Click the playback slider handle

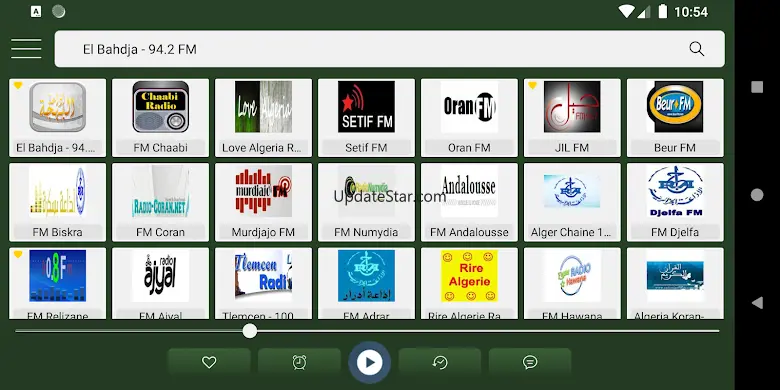pyautogui.click(x=250, y=331)
